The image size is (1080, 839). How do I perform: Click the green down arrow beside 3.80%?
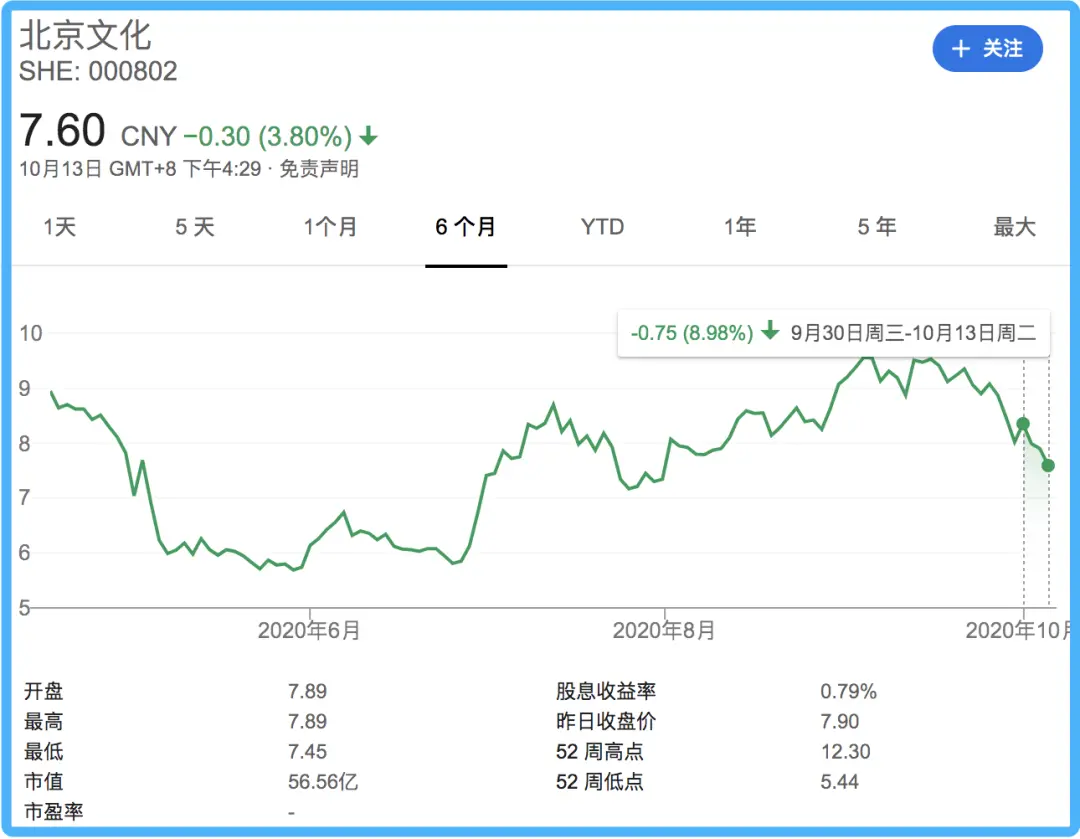click(368, 136)
